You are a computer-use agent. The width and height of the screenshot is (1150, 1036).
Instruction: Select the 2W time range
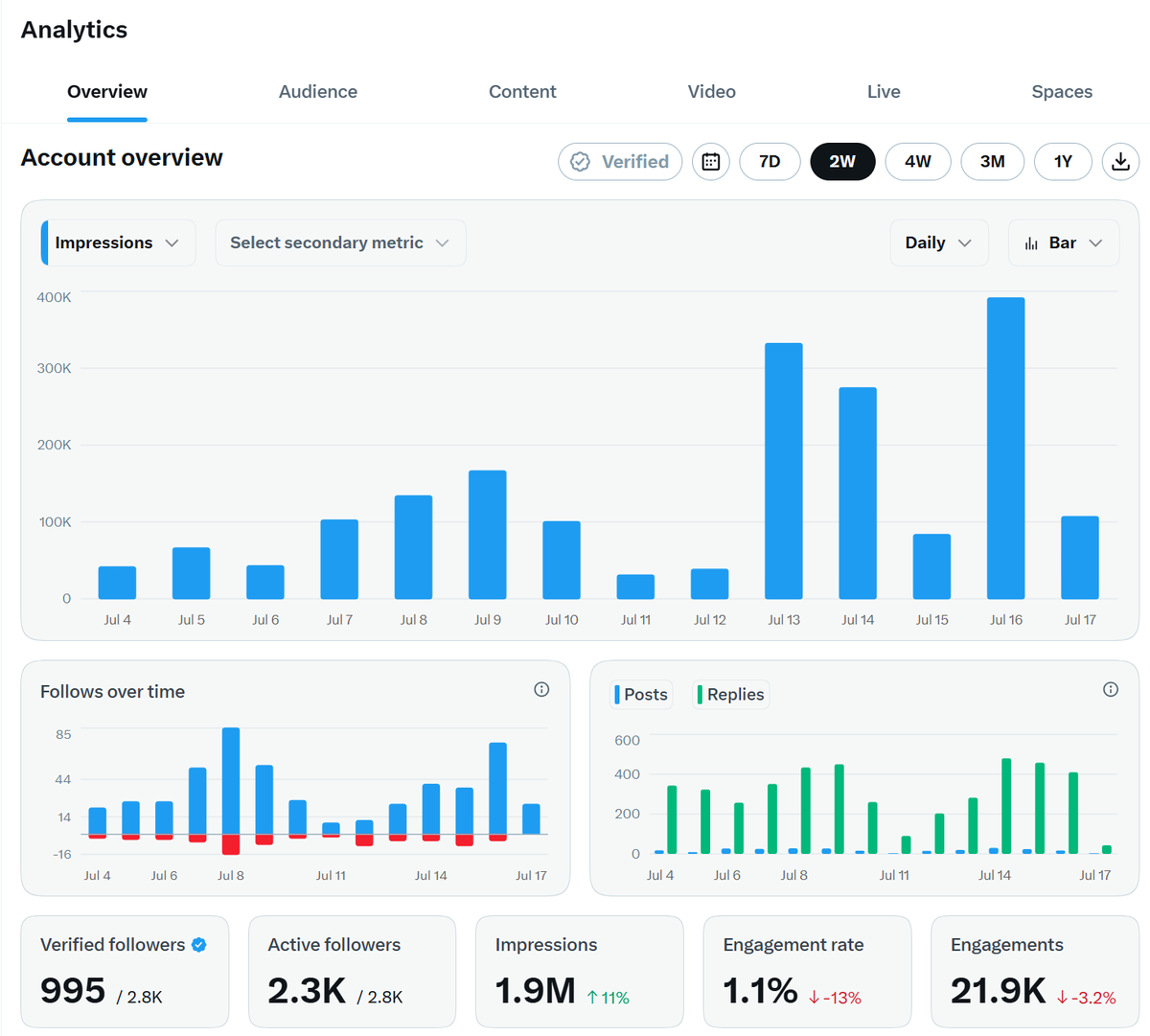(842, 162)
